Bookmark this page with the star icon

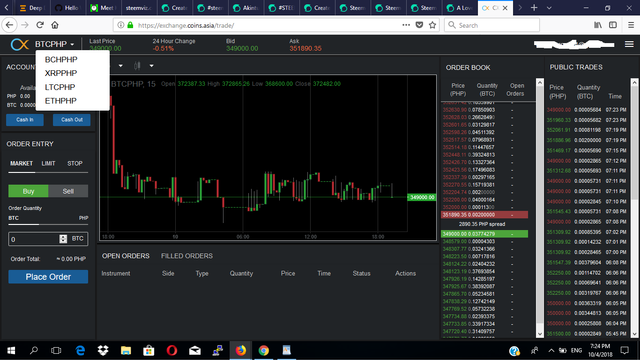[x=432, y=25]
